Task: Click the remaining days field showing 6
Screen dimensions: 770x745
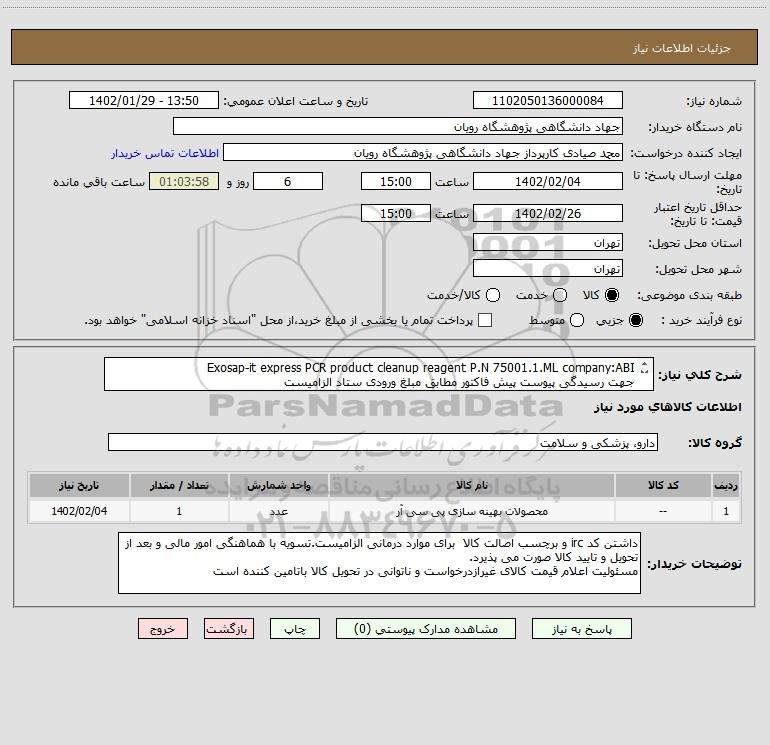Action: (288, 181)
